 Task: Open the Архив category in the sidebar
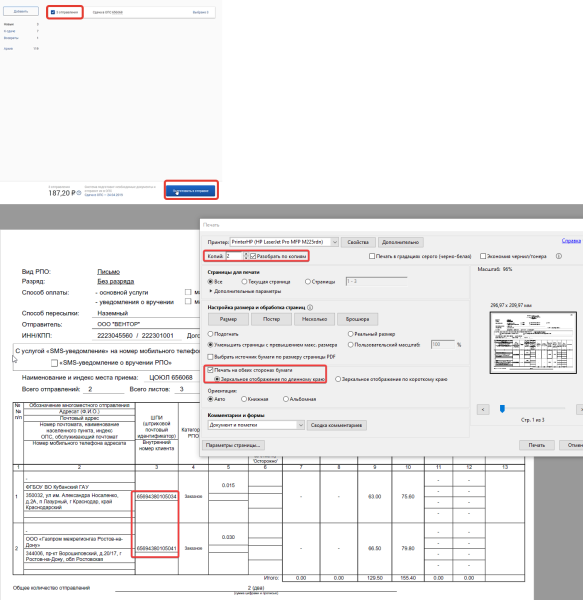click(x=8, y=49)
